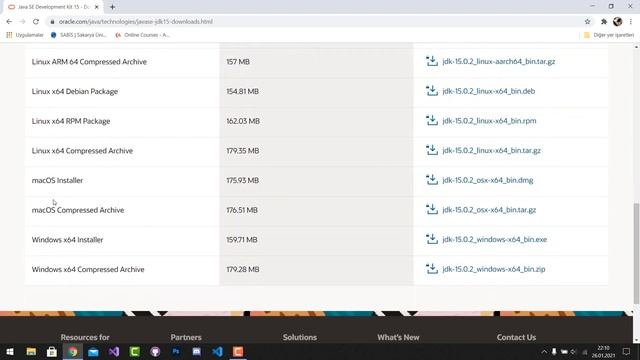Open Chrome profile avatar
640x360 pixels.
coord(618,22)
